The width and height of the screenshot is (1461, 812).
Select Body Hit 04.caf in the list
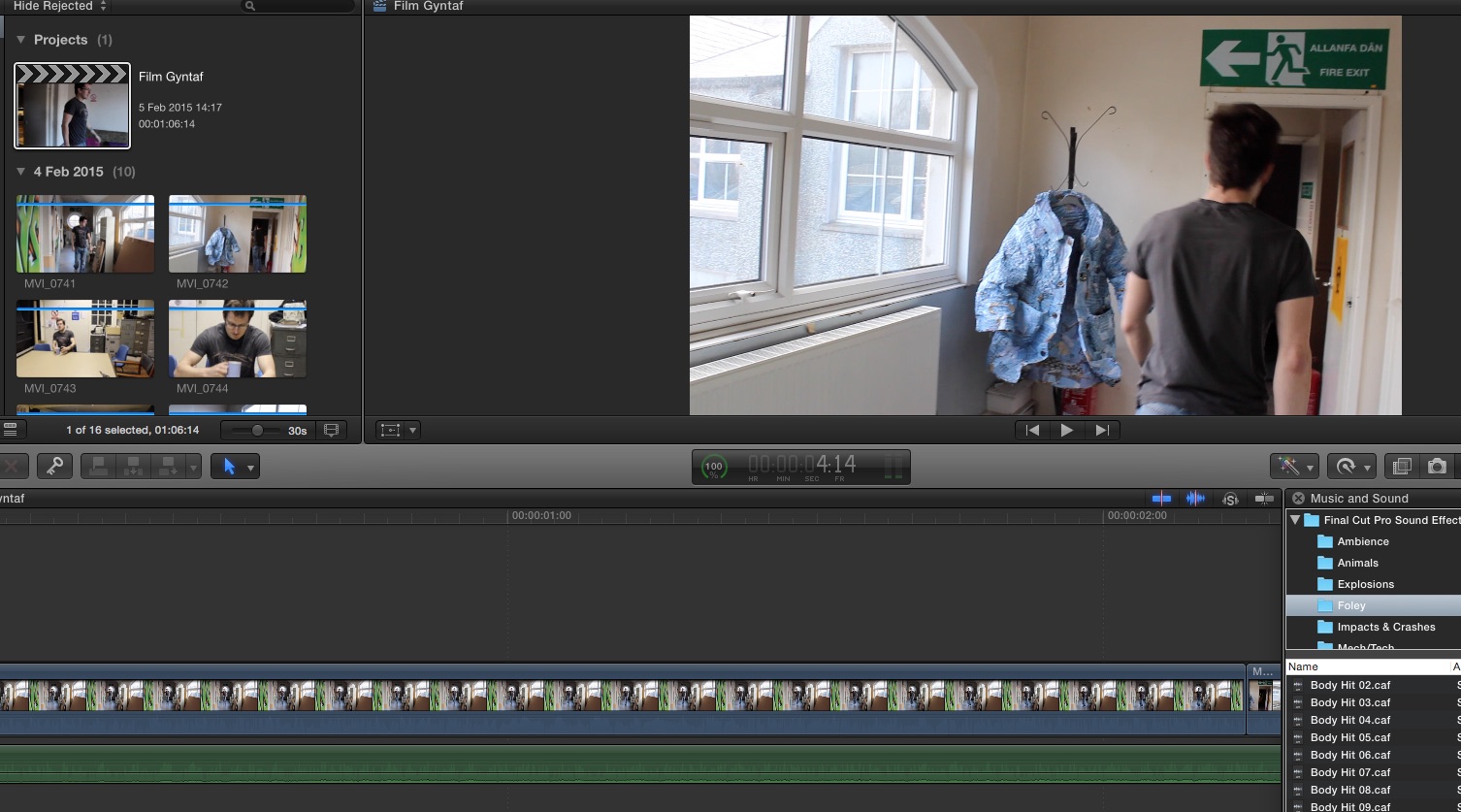click(1349, 720)
